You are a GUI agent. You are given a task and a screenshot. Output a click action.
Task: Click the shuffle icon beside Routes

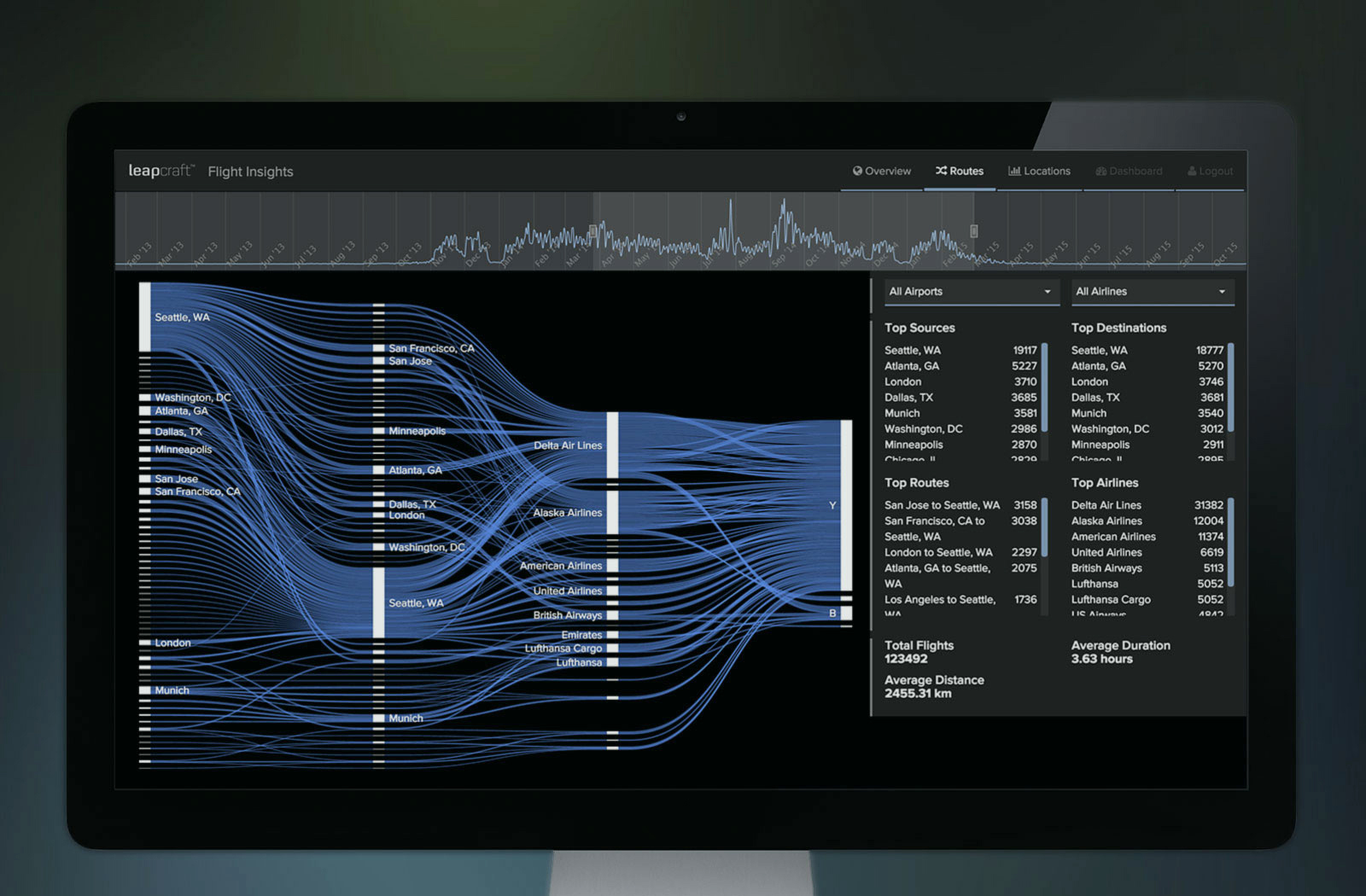(x=941, y=171)
